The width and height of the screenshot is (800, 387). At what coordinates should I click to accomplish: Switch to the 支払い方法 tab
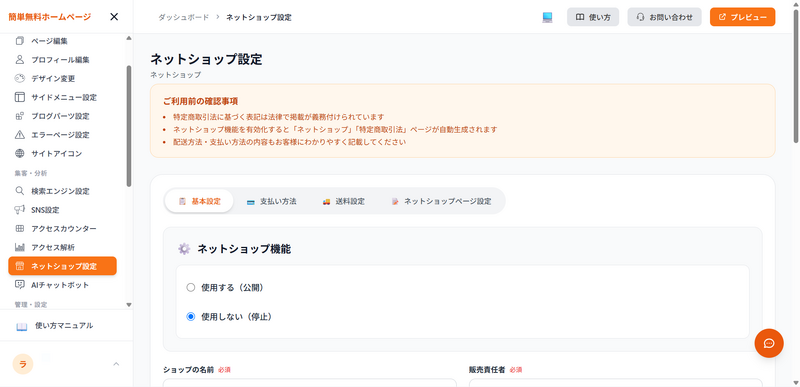click(x=271, y=201)
